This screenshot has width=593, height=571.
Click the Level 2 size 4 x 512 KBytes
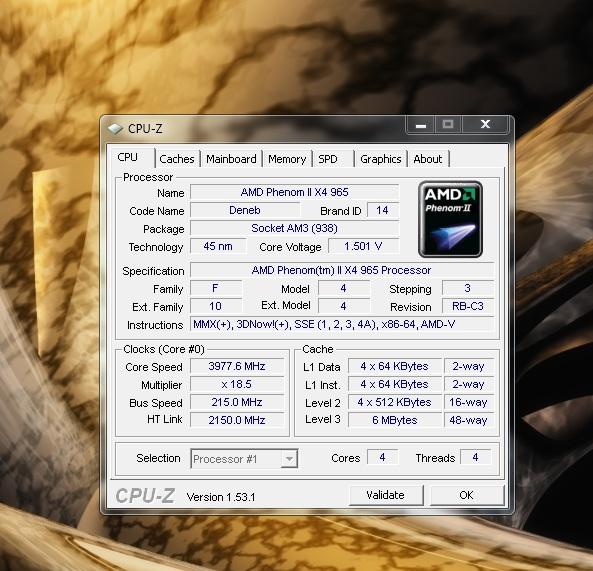click(x=394, y=402)
